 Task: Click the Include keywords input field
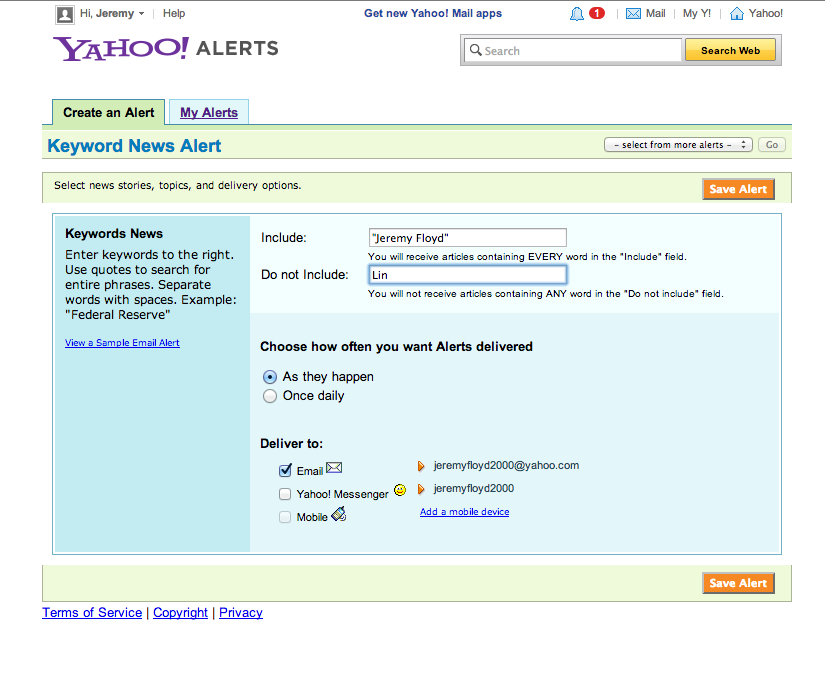point(468,237)
